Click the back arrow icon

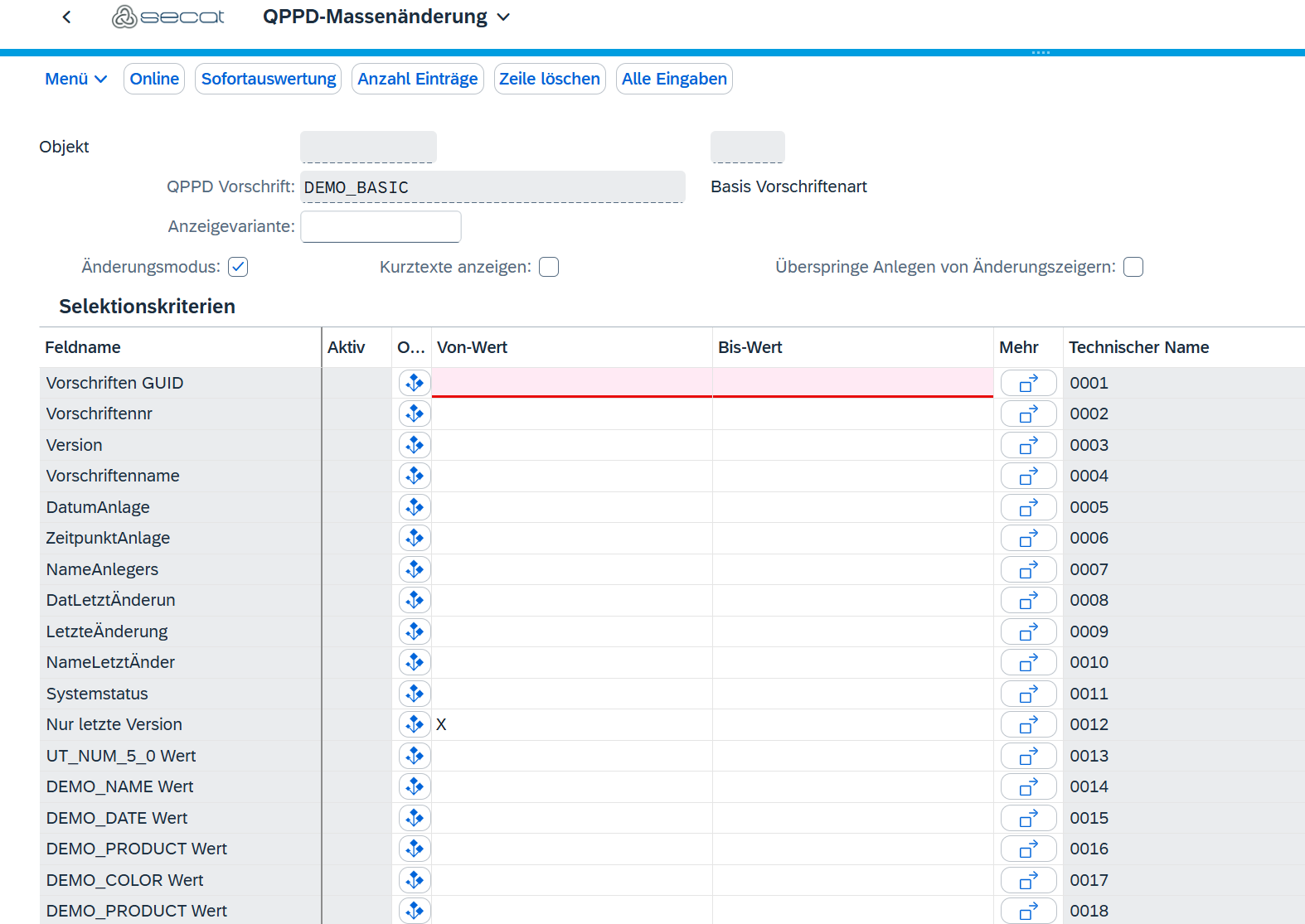(x=67, y=17)
